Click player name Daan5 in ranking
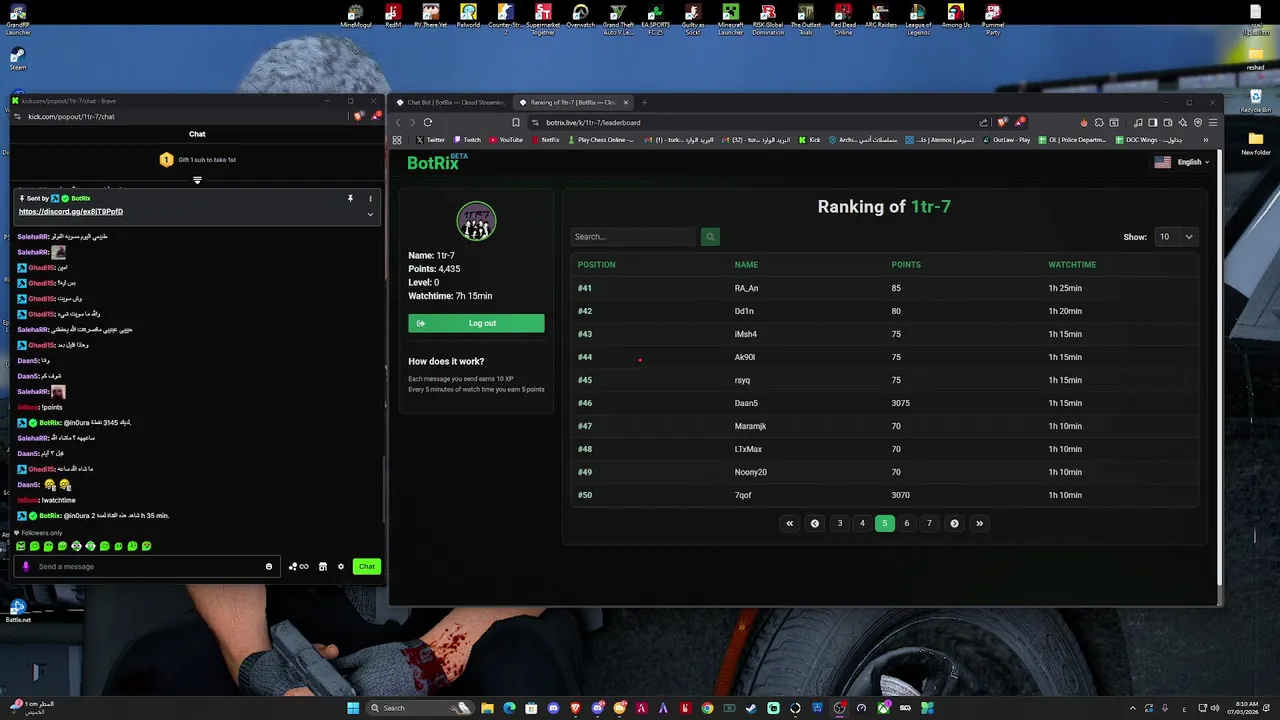 click(x=746, y=403)
